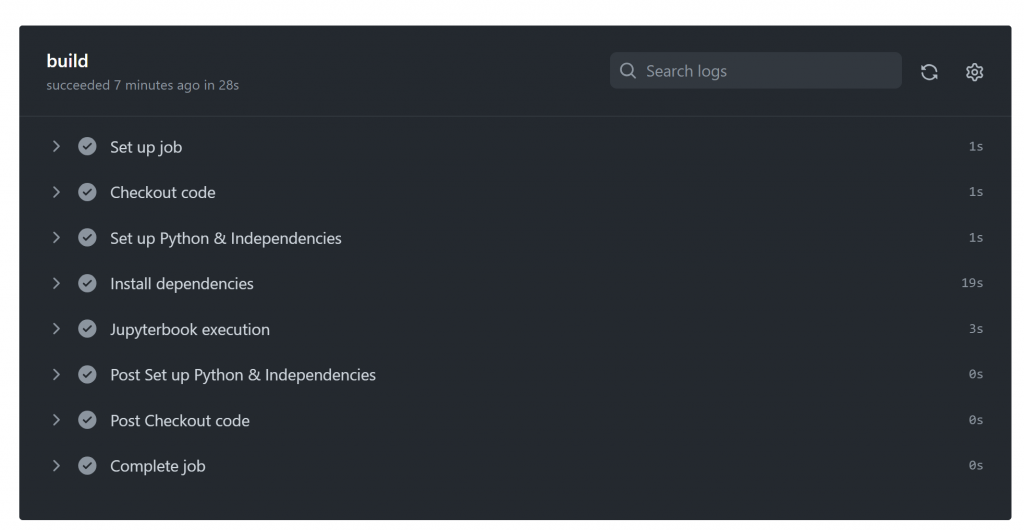The width and height of the screenshot is (1024, 530).
Task: Click the success checkmark for Set up job
Action: point(87,147)
